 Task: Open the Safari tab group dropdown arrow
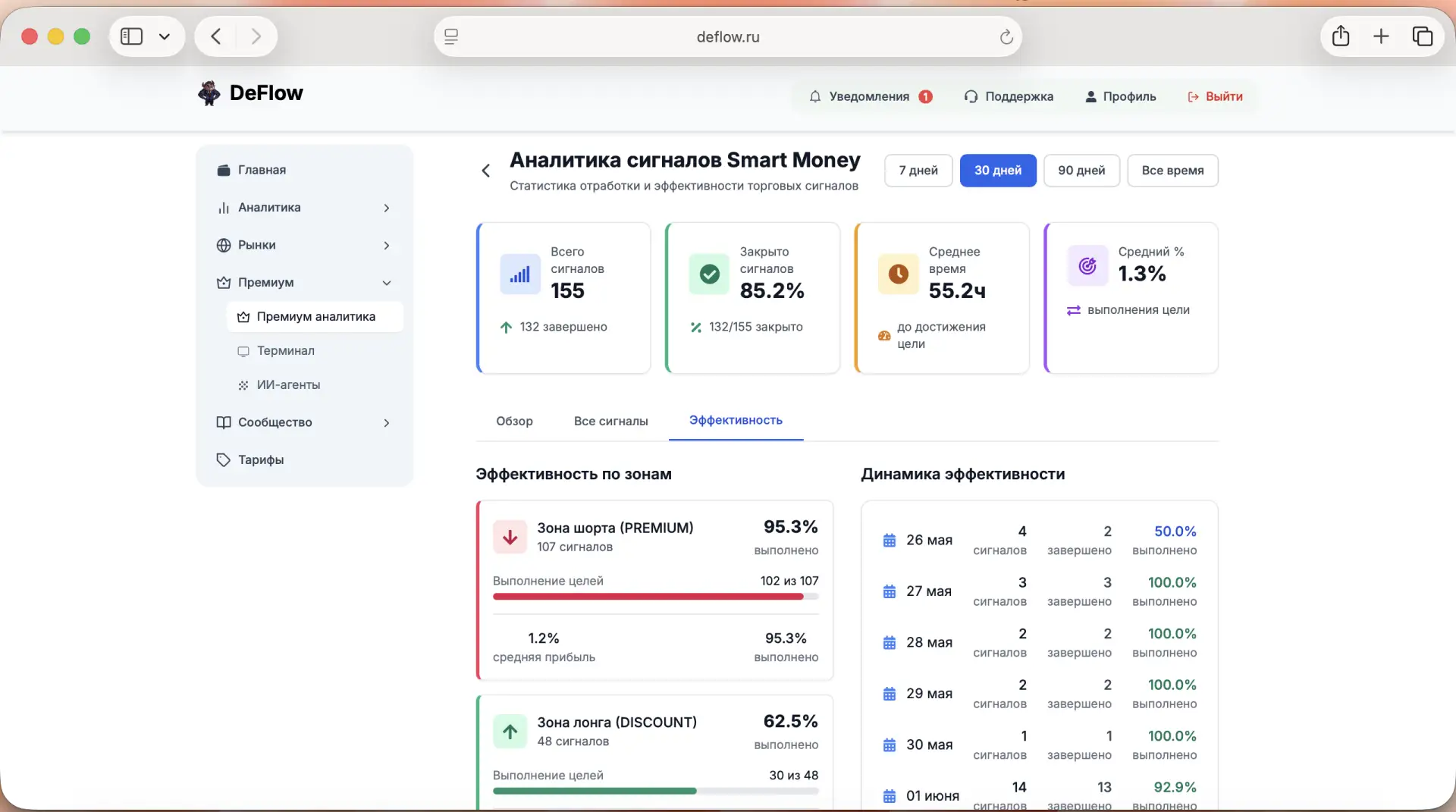click(x=164, y=36)
